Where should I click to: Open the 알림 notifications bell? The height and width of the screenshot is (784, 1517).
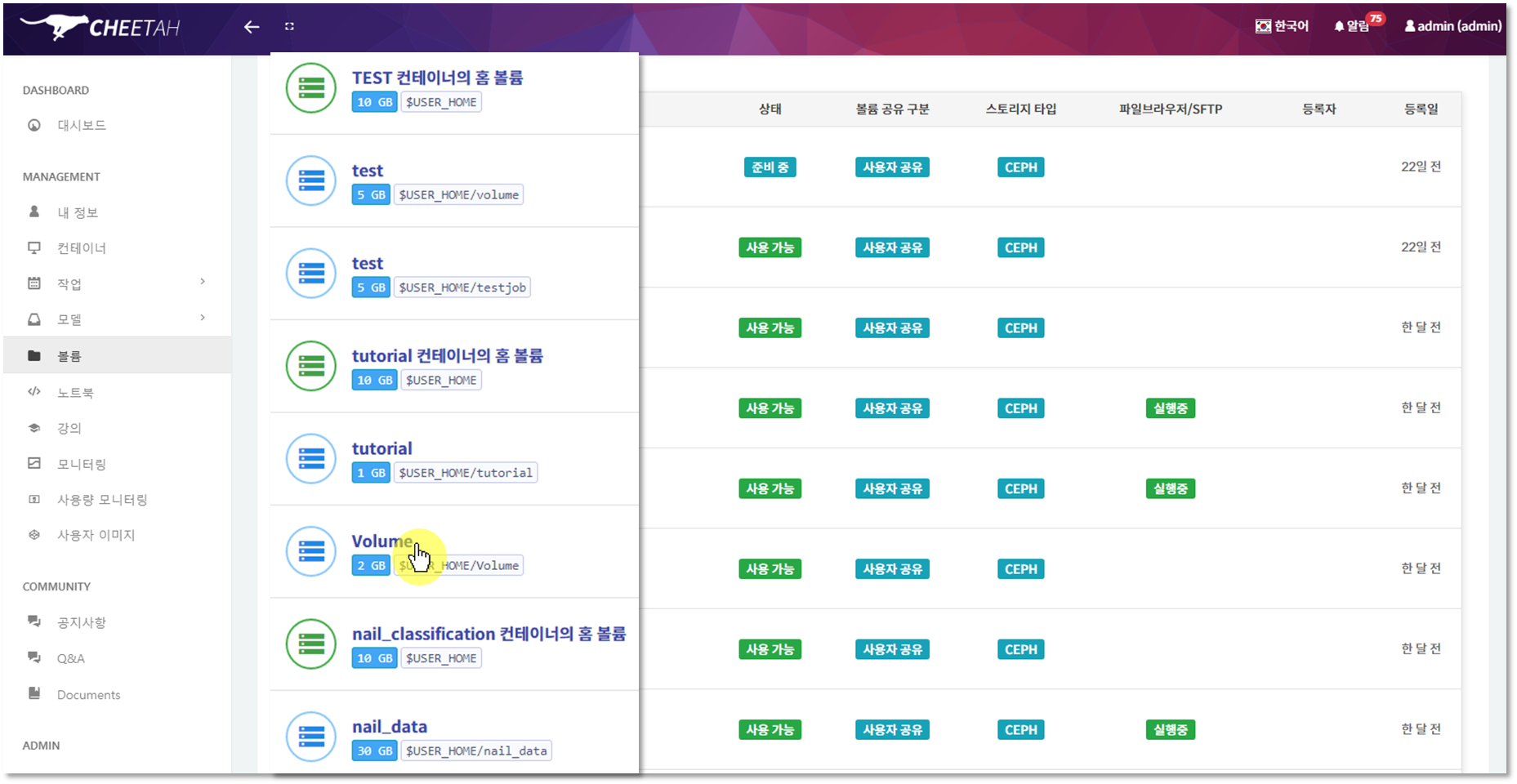coord(1352,26)
